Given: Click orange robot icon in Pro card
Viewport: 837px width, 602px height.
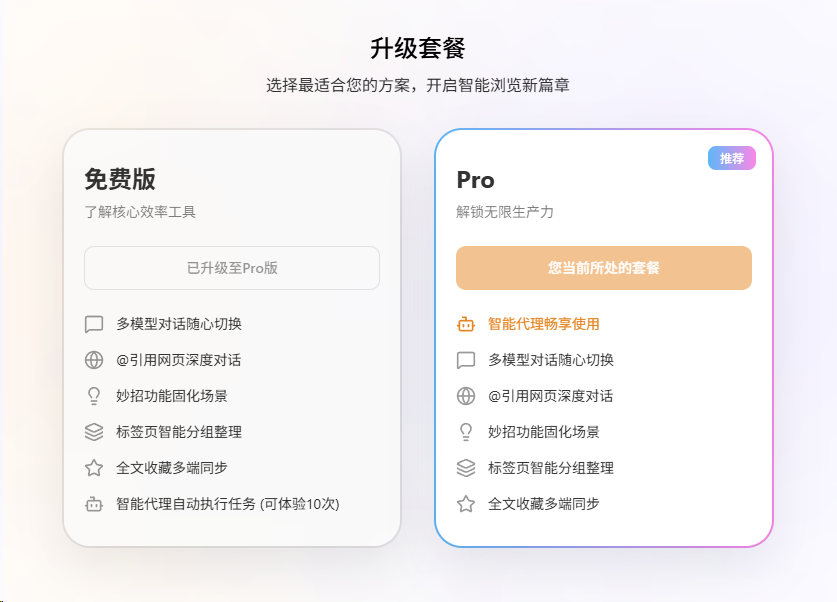Looking at the screenshot, I should [x=466, y=324].
